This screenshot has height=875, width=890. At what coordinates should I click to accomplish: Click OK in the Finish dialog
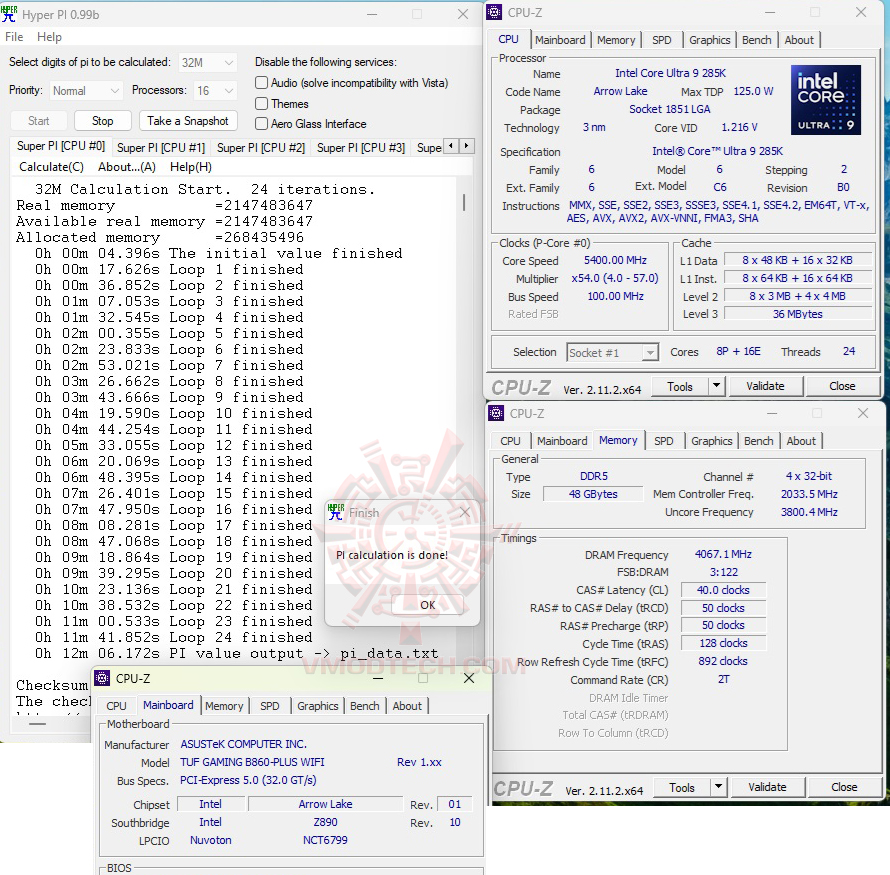427,605
